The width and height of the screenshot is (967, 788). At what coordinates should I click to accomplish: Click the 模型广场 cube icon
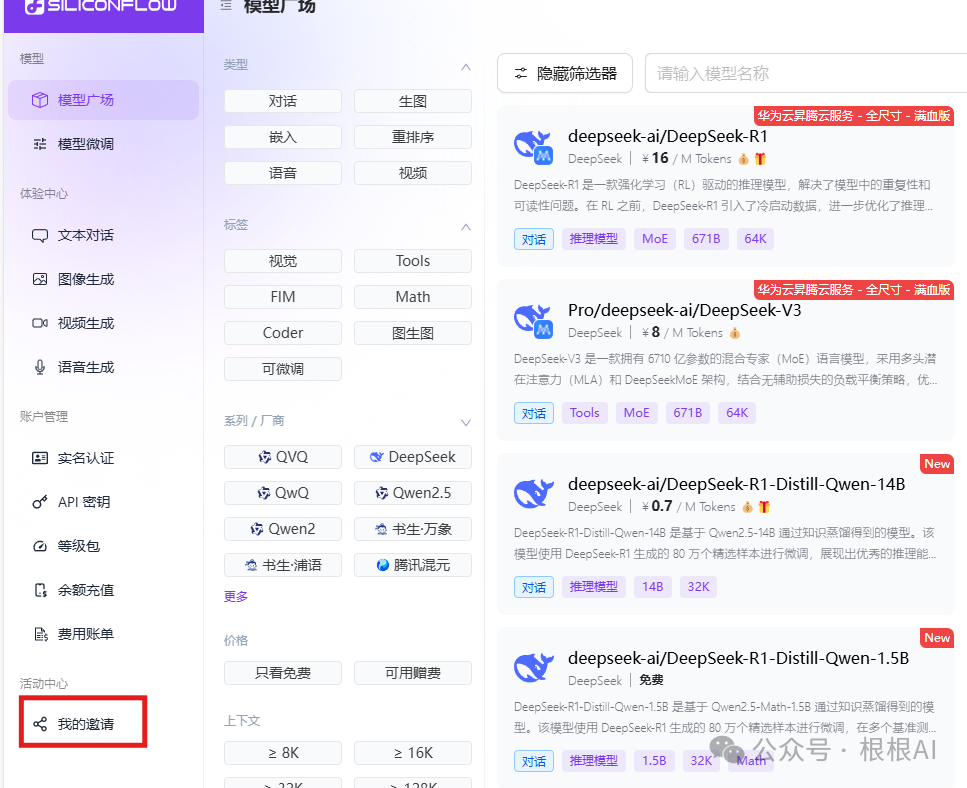[x=40, y=100]
